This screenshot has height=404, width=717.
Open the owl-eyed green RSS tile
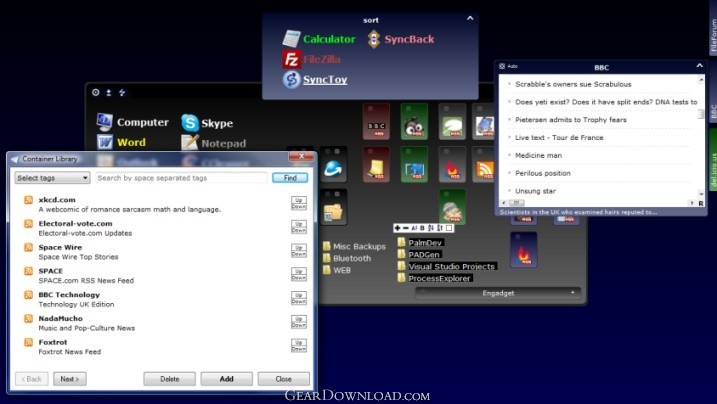pos(414,122)
